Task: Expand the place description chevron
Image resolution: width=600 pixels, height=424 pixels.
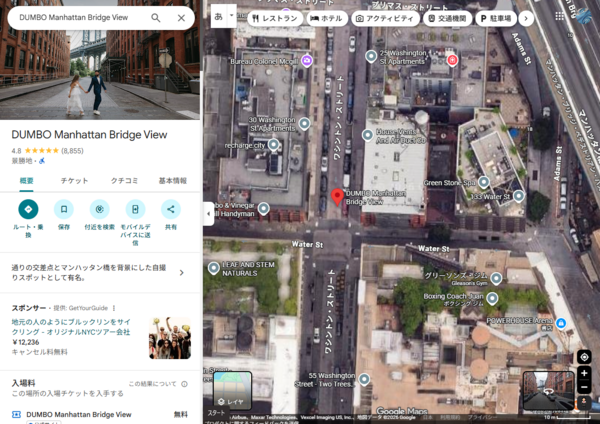Action: pos(182,273)
